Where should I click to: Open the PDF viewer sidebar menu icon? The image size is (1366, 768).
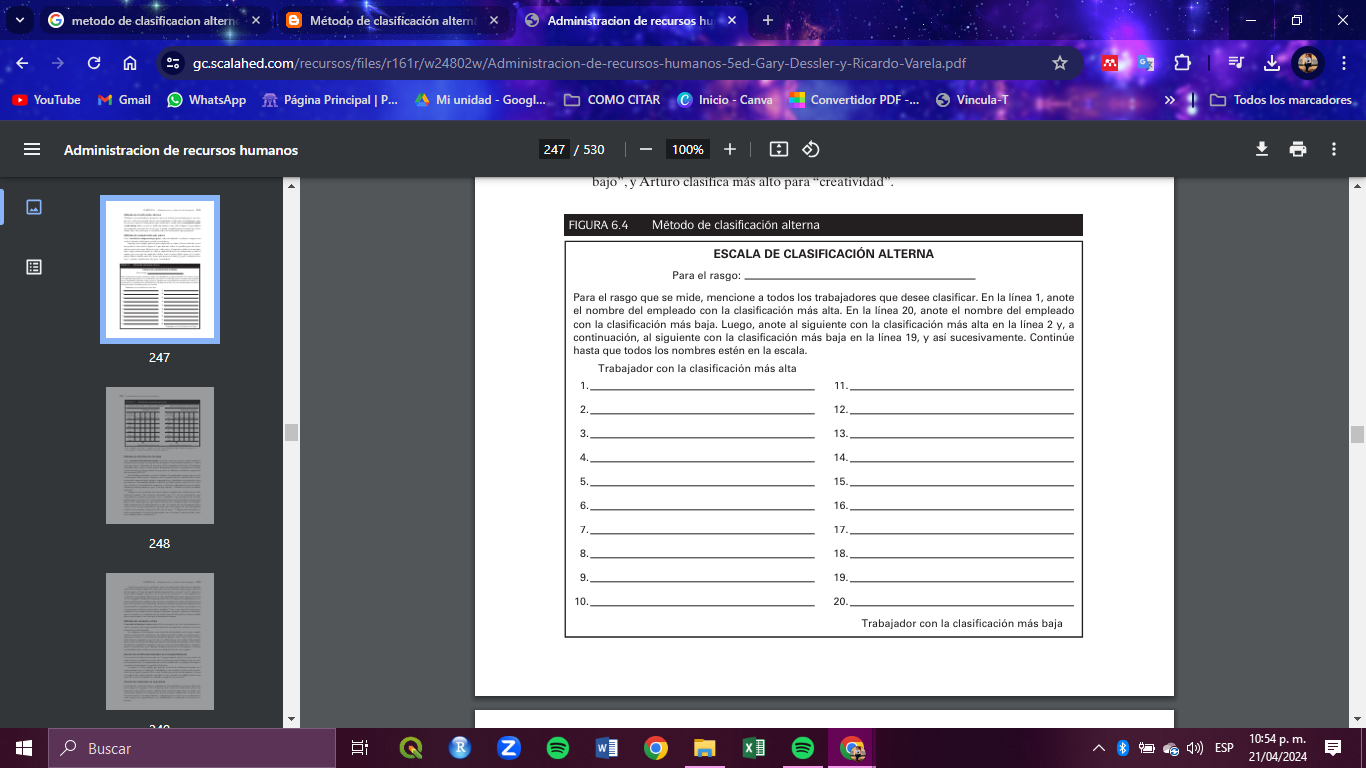[32, 149]
